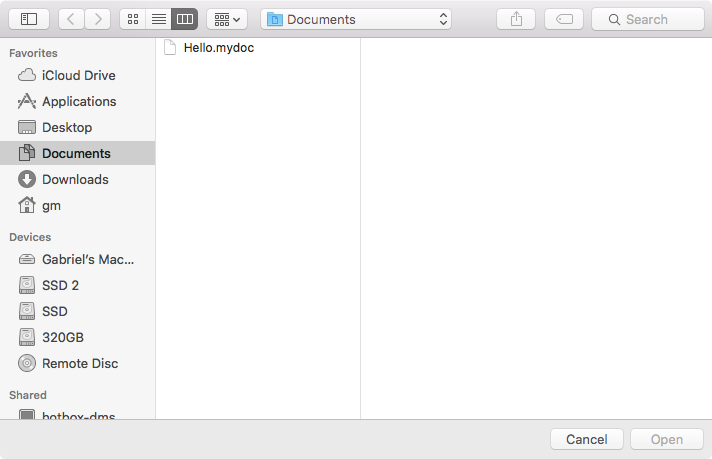
Task: Click the Share toolbar icon
Action: click(517, 19)
